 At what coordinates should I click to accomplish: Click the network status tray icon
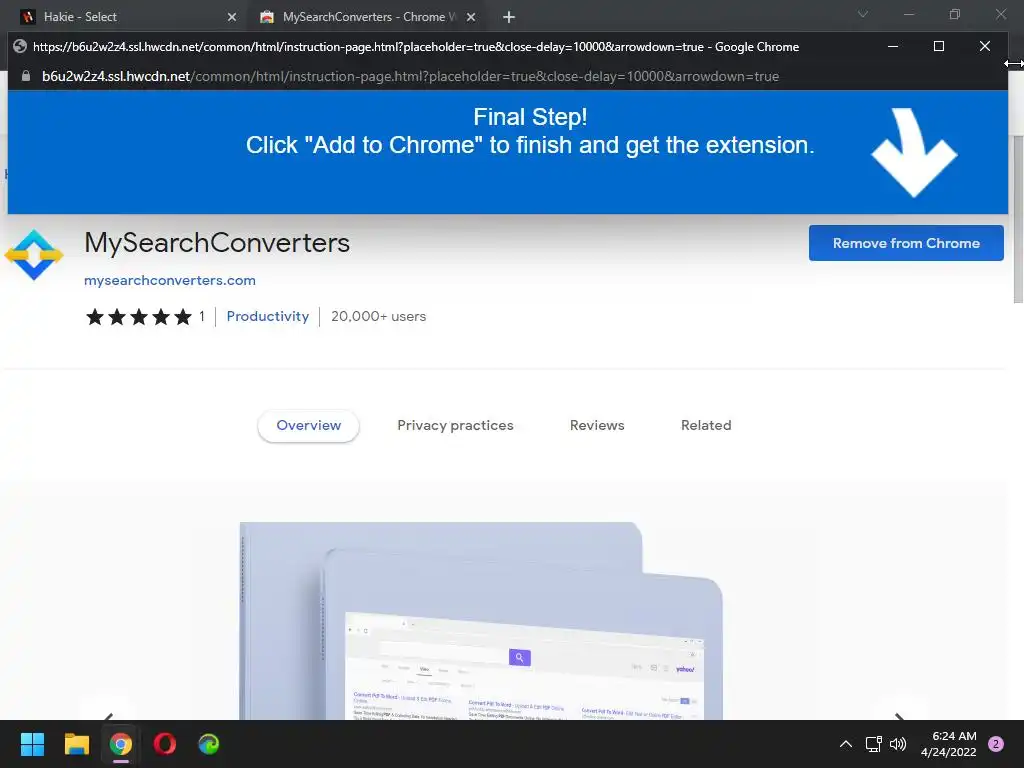pos(873,744)
